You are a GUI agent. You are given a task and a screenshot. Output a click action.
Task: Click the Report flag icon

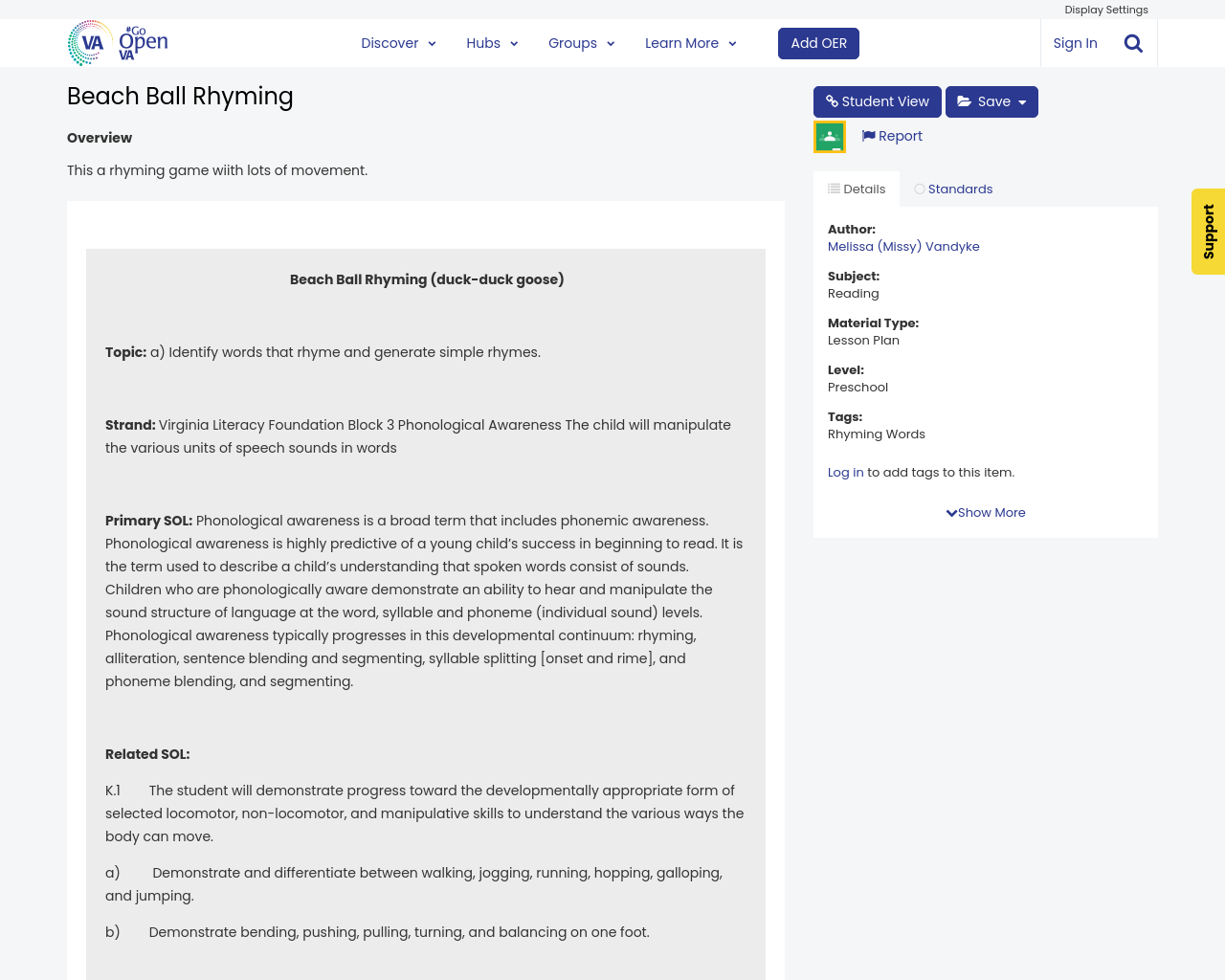pos(868,136)
